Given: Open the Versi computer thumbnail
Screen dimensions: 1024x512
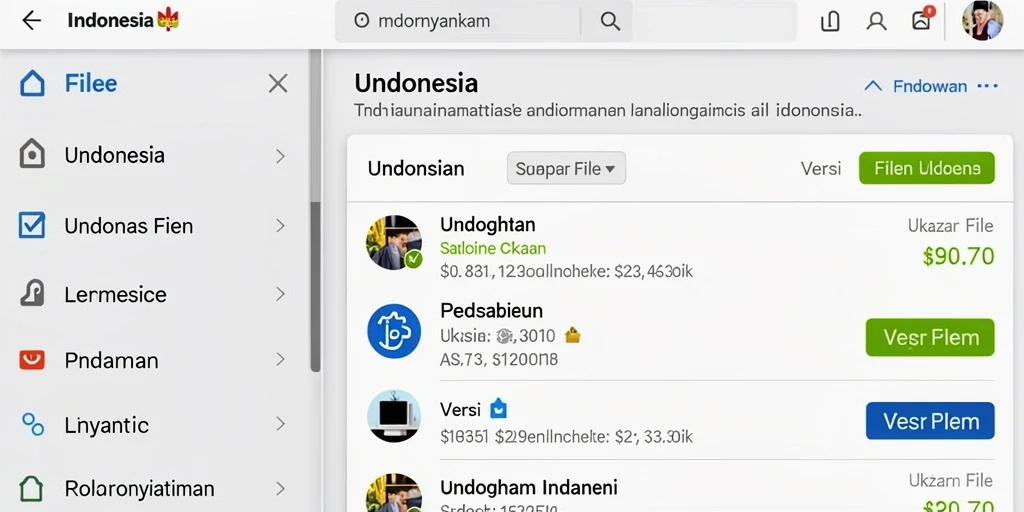Looking at the screenshot, I should pyautogui.click(x=394, y=417).
